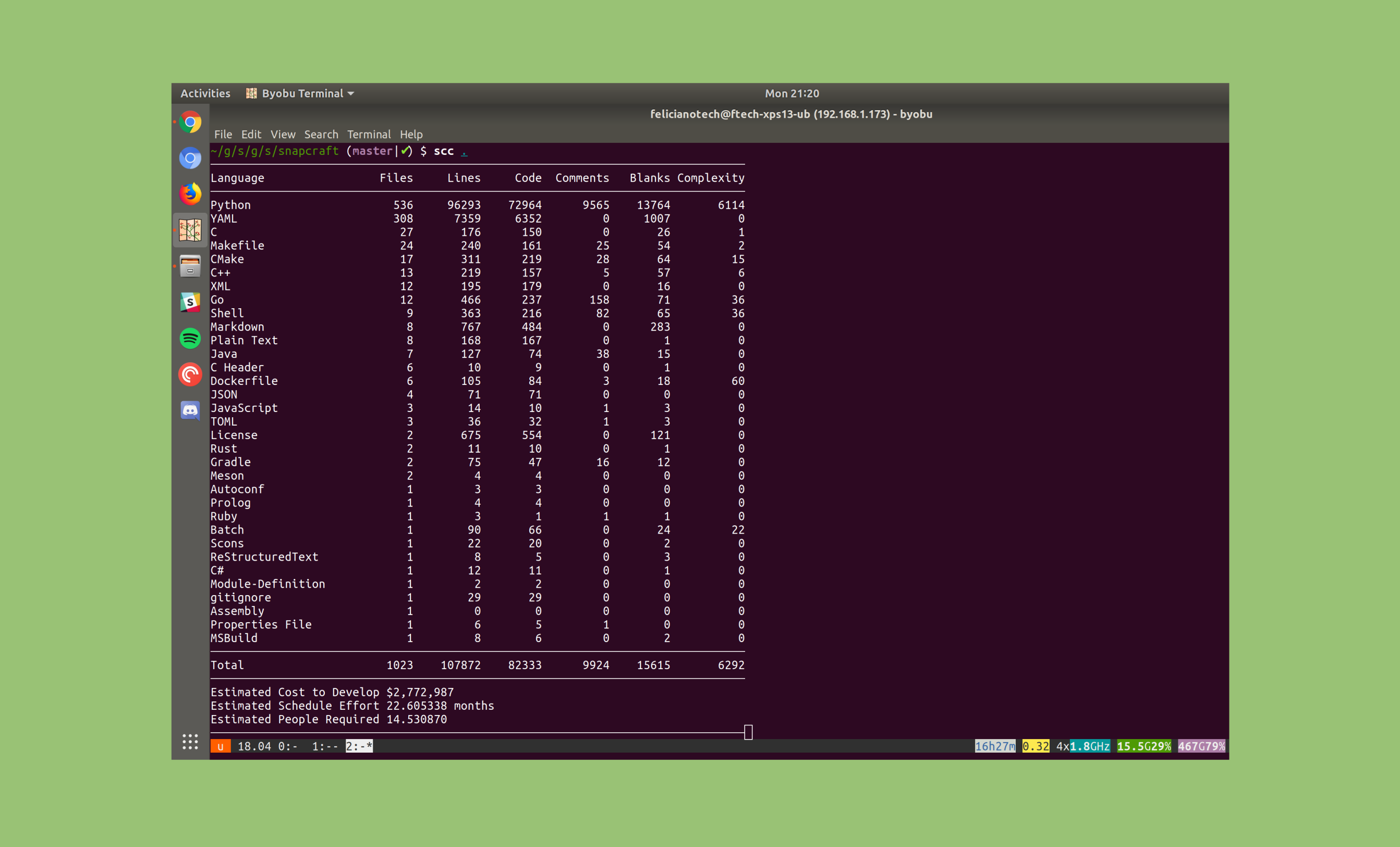Image resolution: width=1400 pixels, height=847 pixels.
Task: Click the ReStructuredText language row
Action: [477, 556]
